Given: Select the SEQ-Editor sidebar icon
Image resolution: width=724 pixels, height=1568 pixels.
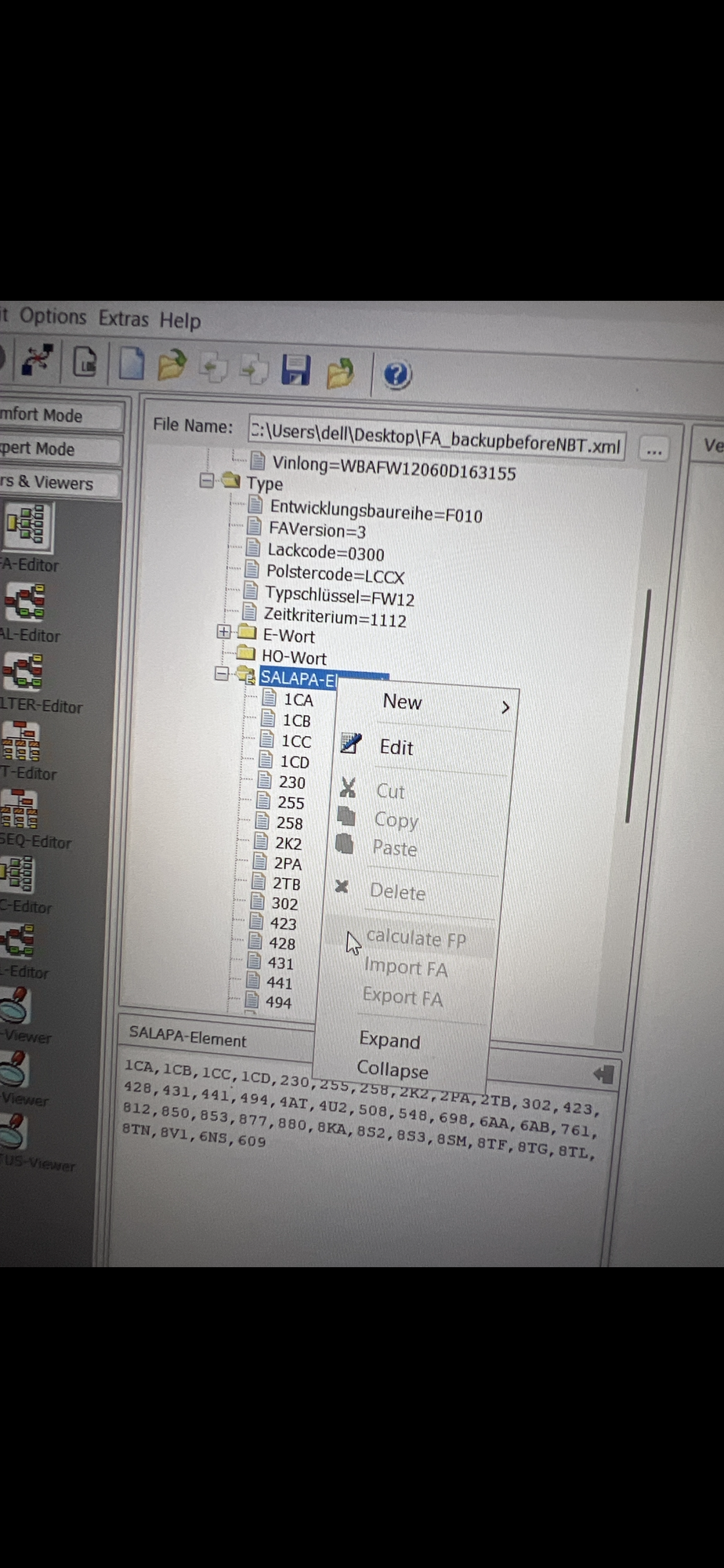Looking at the screenshot, I should click(x=20, y=808).
